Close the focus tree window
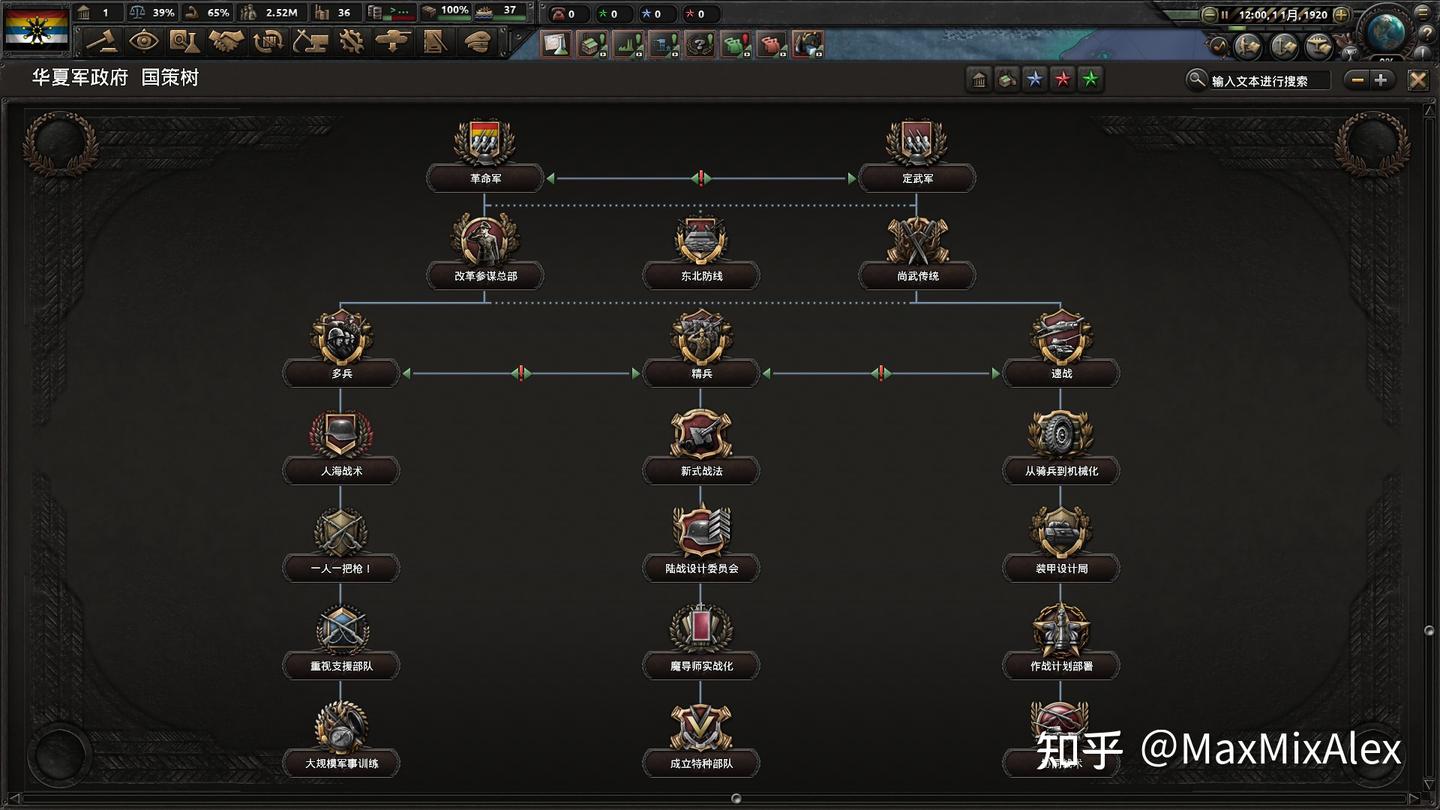Viewport: 1440px width, 810px height. [1418, 80]
